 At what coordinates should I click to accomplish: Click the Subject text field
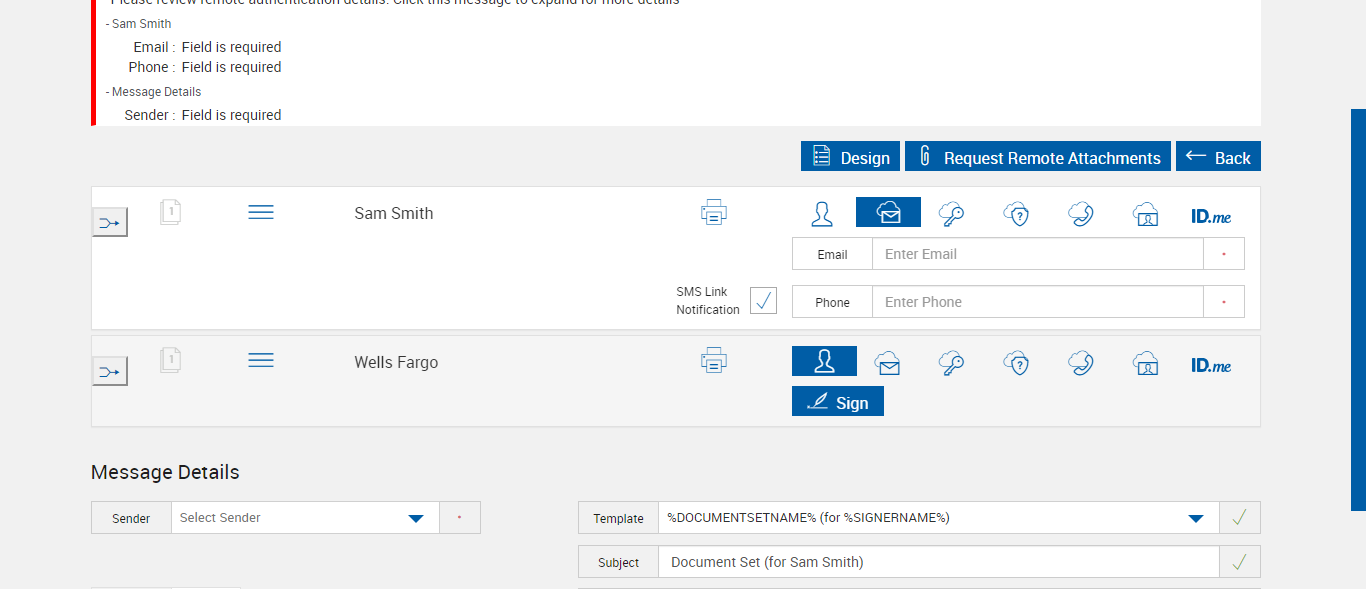pyautogui.click(x=938, y=562)
